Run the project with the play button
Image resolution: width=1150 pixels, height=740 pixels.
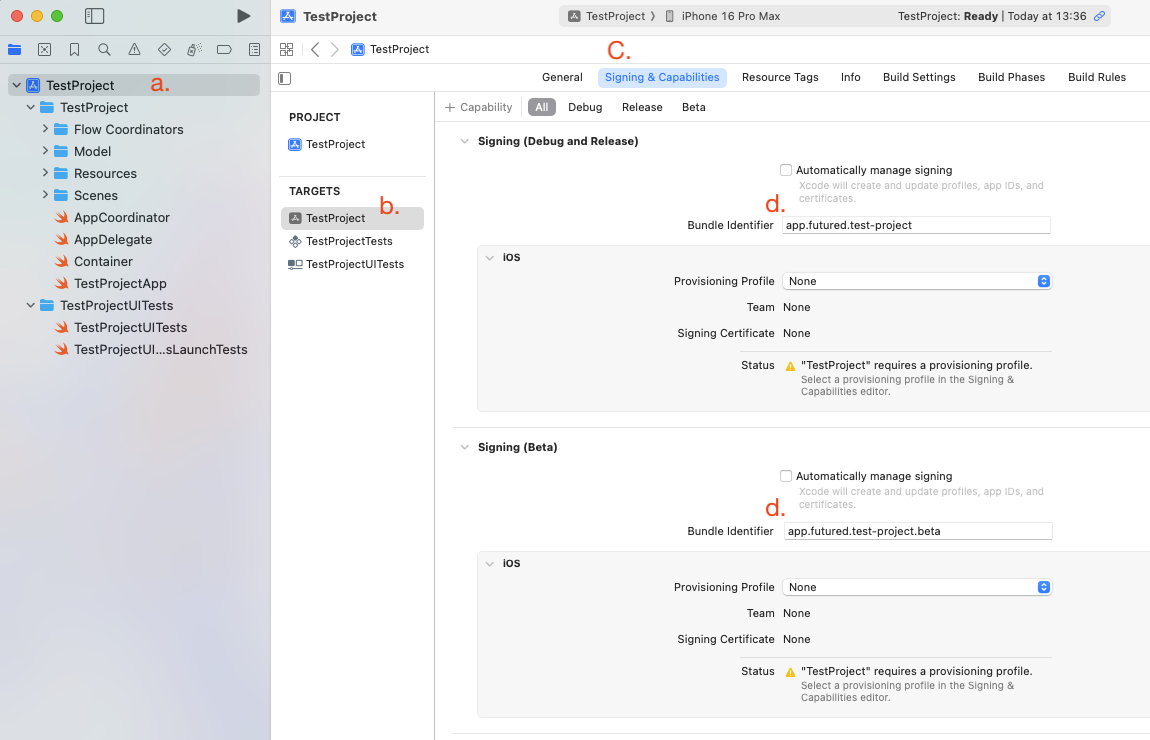[x=243, y=16]
